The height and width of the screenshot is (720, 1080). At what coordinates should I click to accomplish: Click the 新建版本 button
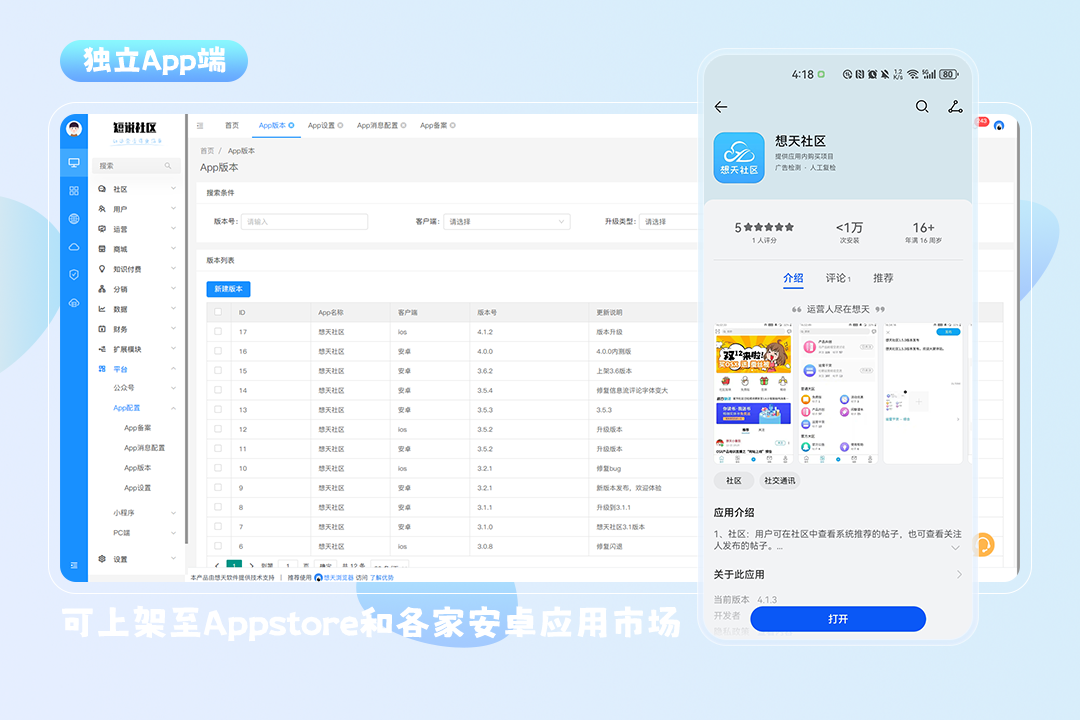(228, 289)
